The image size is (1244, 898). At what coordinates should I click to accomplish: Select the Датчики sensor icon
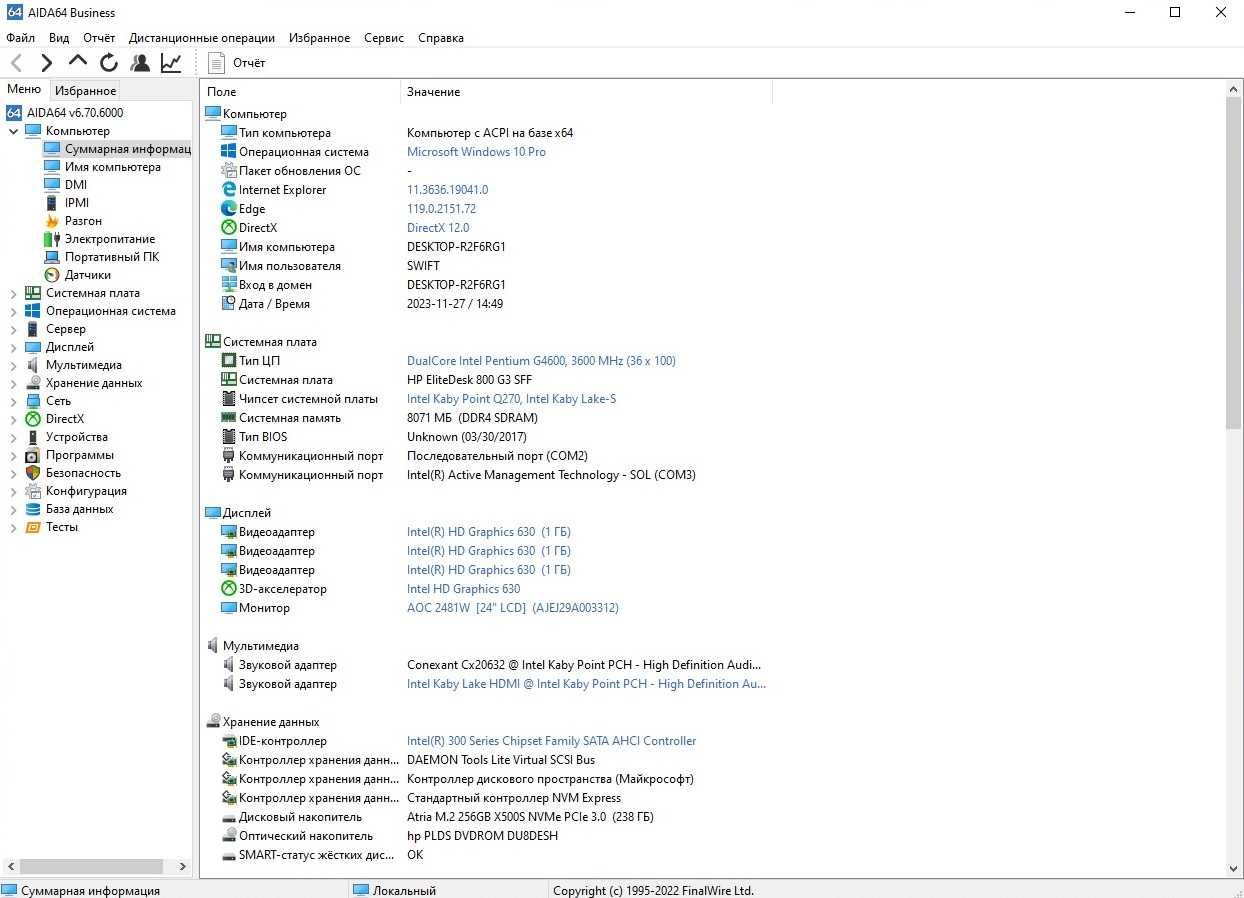(52, 275)
